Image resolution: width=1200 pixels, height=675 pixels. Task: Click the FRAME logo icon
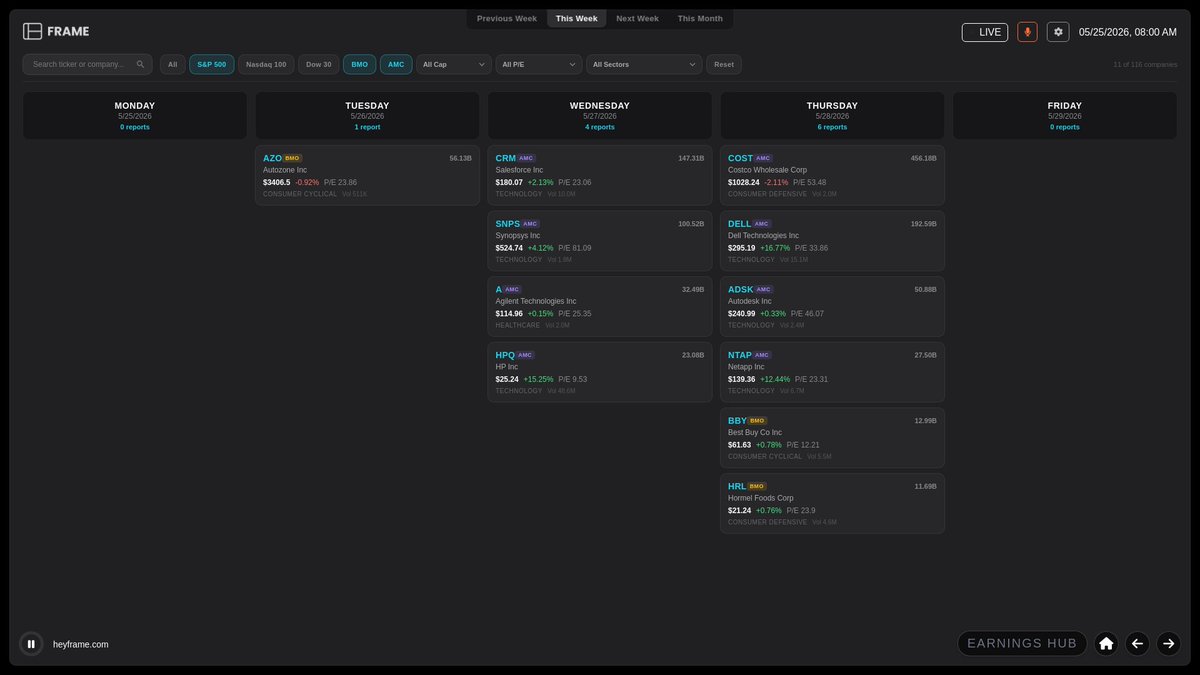coord(33,31)
